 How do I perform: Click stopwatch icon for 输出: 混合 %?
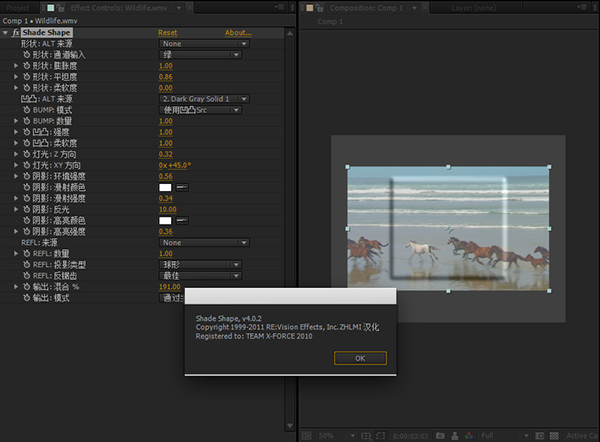pyautogui.click(x=26, y=287)
